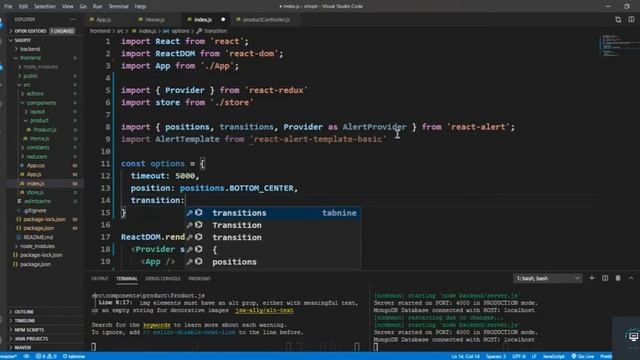640x360 pixels.
Task: Expand the public folder
Action: pos(31,76)
